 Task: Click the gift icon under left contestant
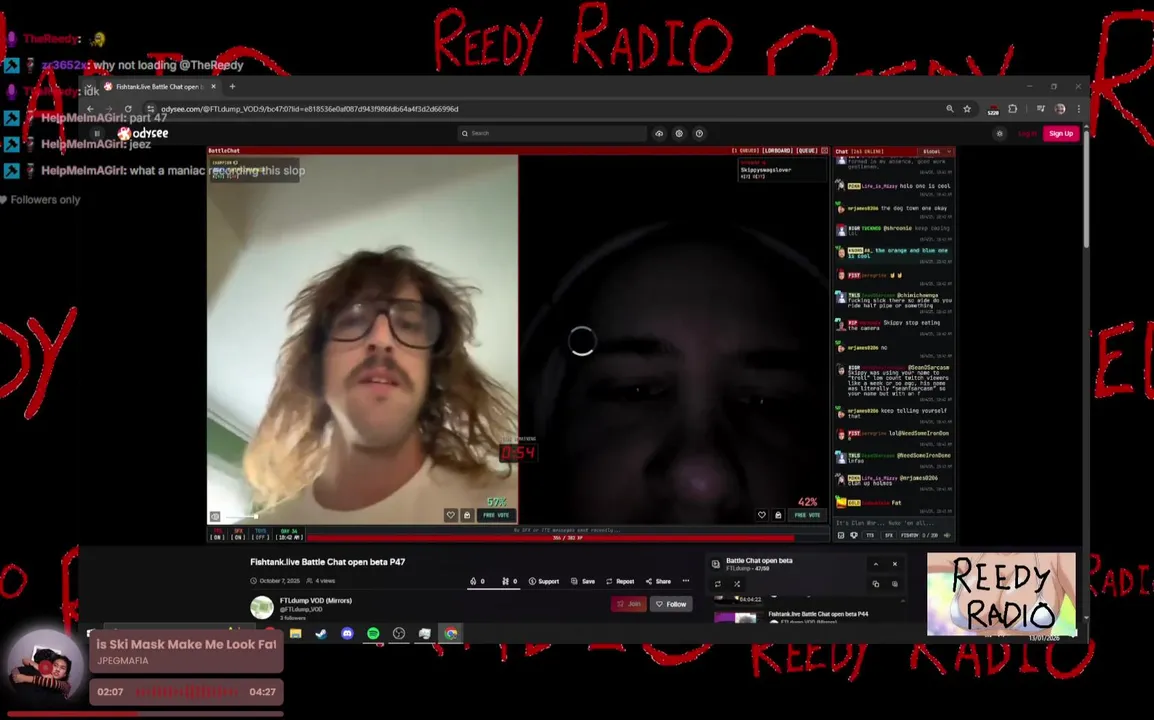[467, 515]
